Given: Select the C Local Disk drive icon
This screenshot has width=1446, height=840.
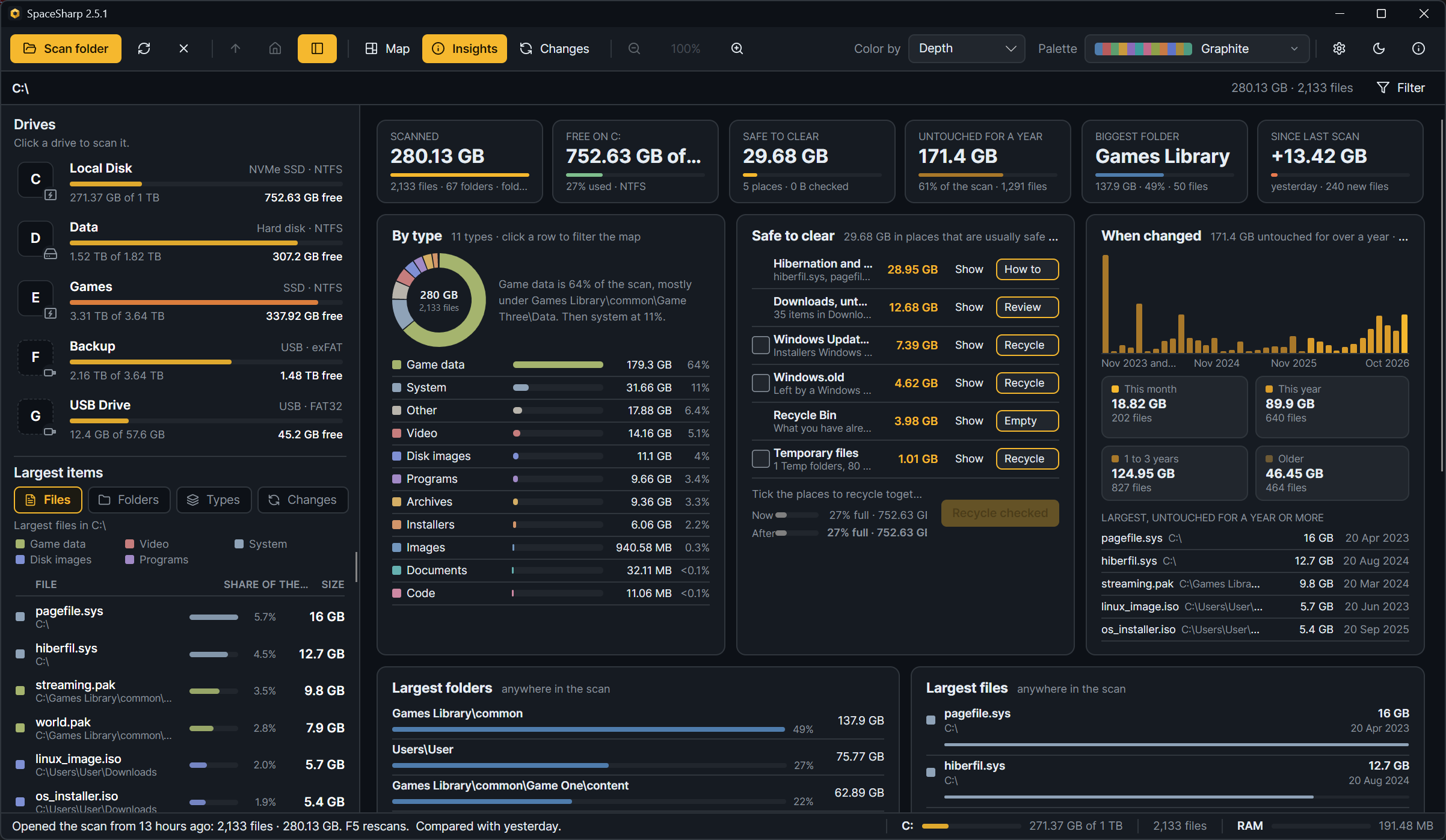Looking at the screenshot, I should click(36, 179).
